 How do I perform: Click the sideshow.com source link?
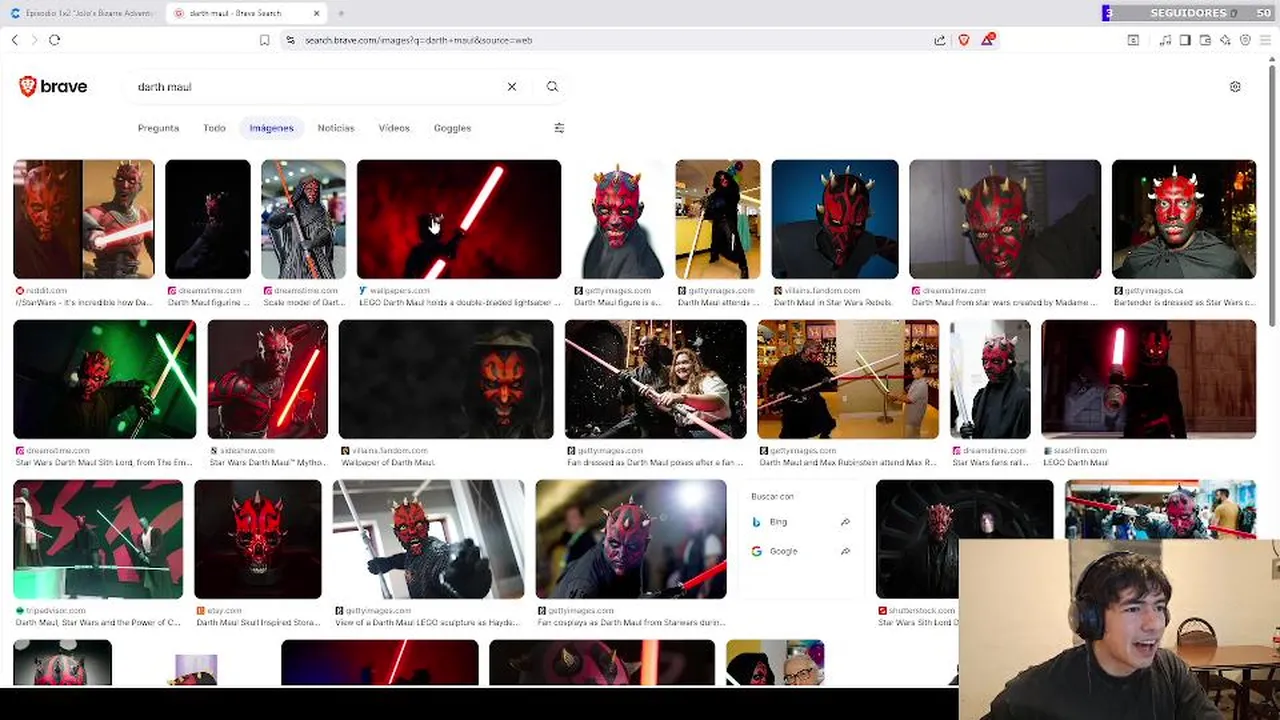pyautogui.click(x=244, y=451)
